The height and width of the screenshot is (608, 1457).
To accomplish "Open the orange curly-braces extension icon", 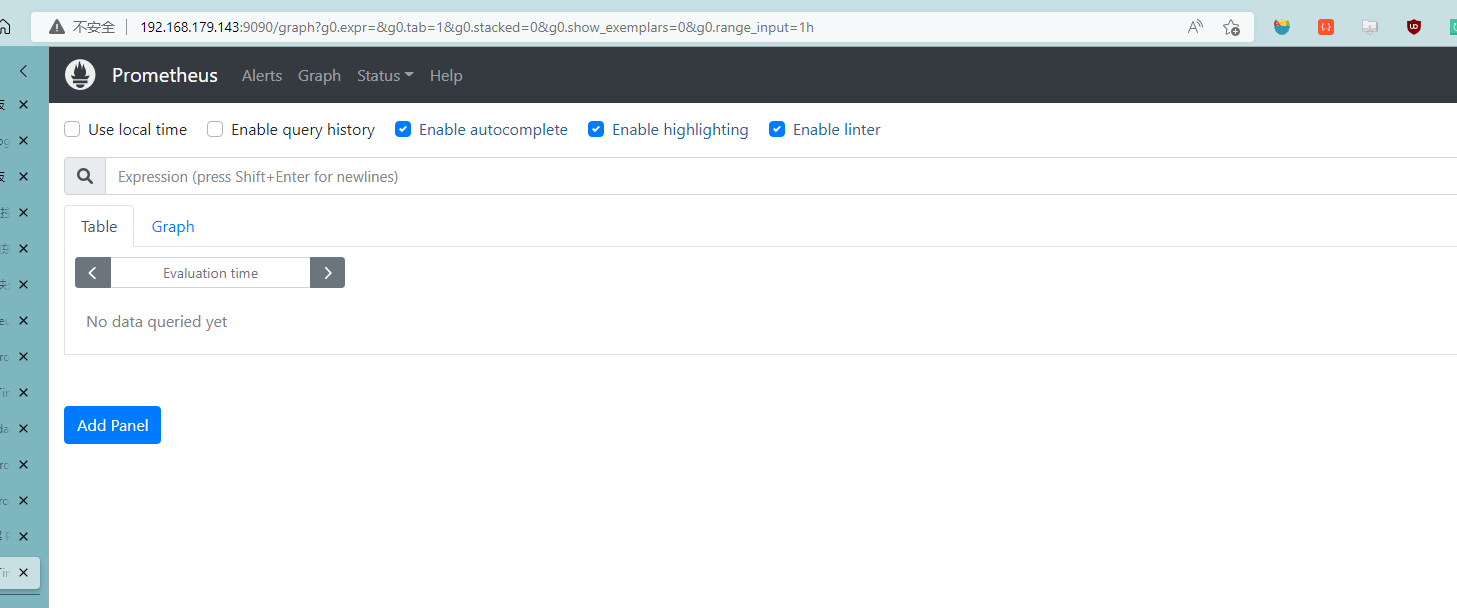I will 1326,27.
